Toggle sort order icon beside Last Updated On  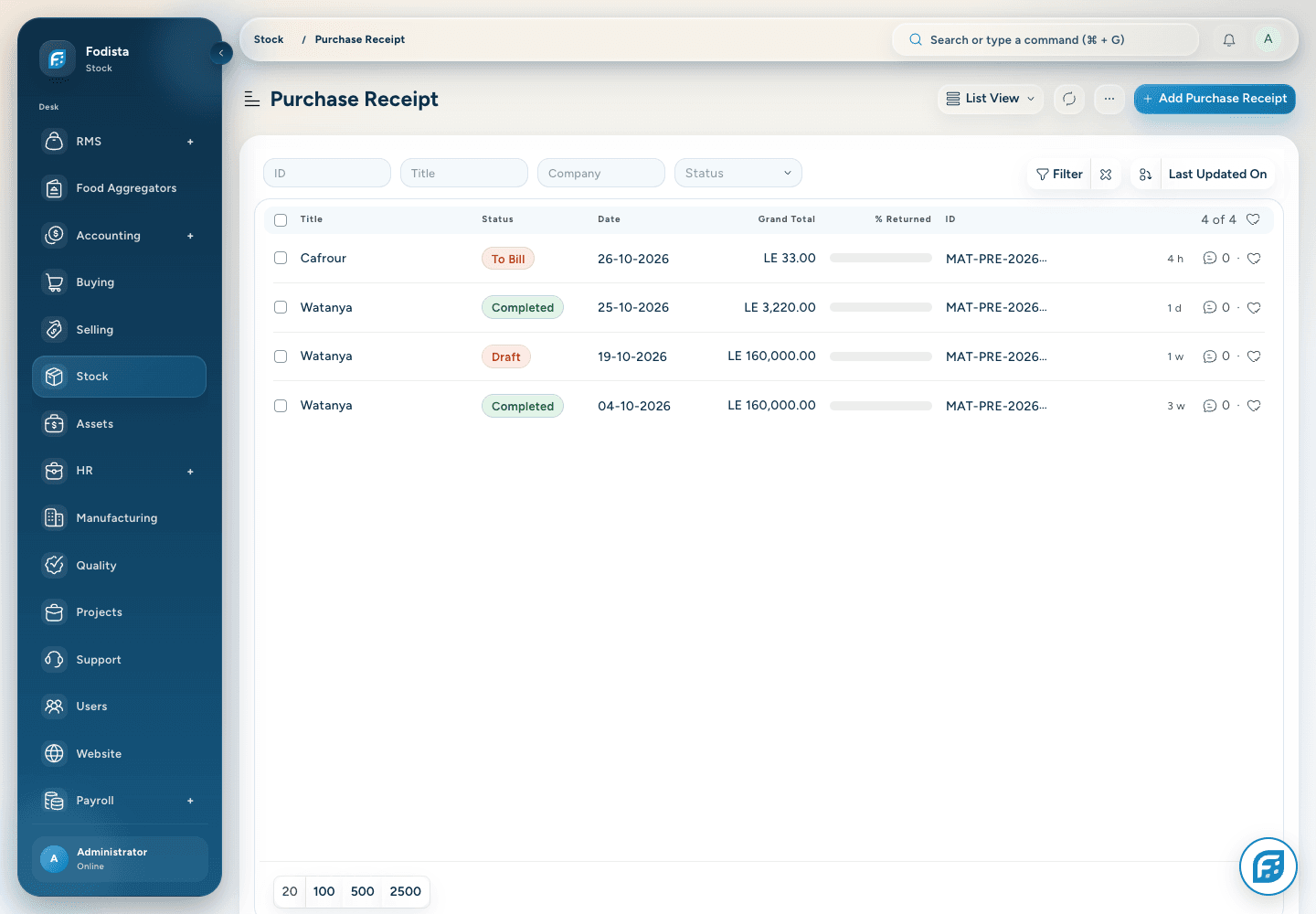1145,174
